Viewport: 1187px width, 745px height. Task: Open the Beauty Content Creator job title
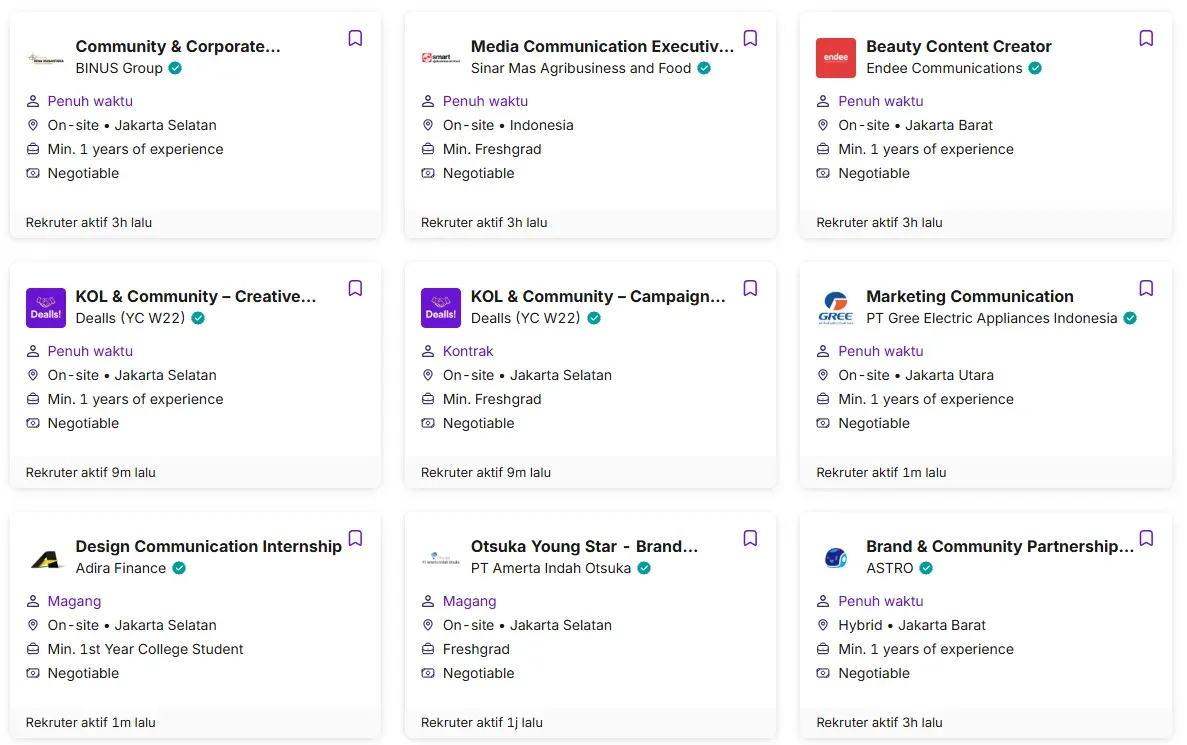pos(958,46)
